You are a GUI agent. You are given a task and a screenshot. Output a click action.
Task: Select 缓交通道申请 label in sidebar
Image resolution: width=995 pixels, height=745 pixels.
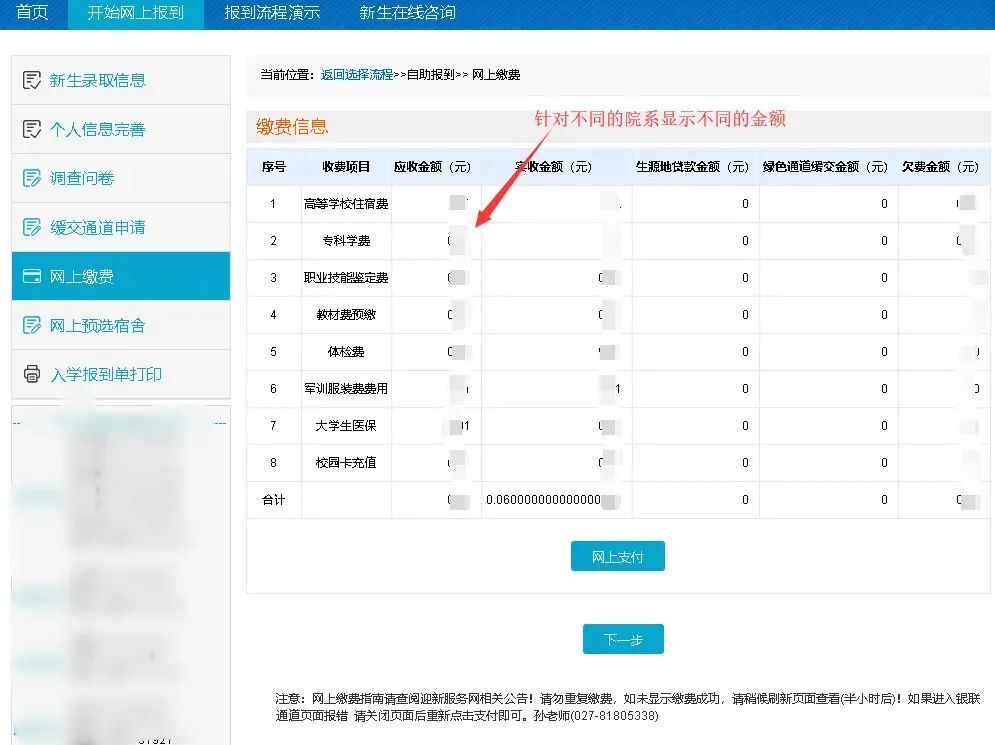point(98,227)
